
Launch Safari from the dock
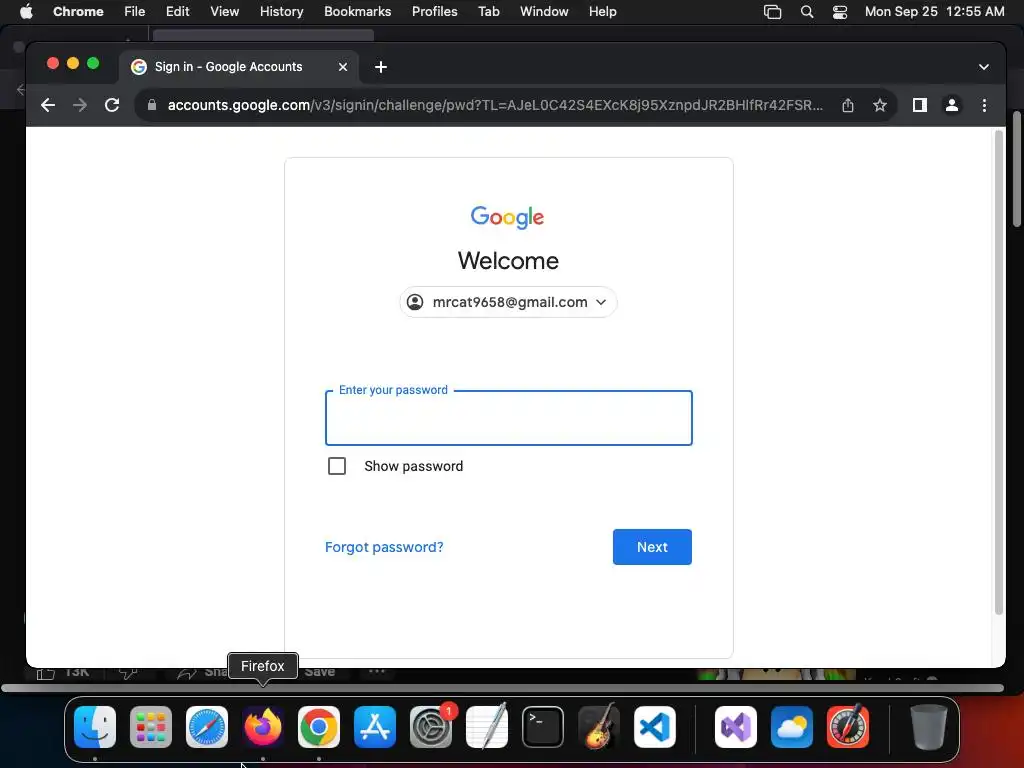tap(207, 727)
